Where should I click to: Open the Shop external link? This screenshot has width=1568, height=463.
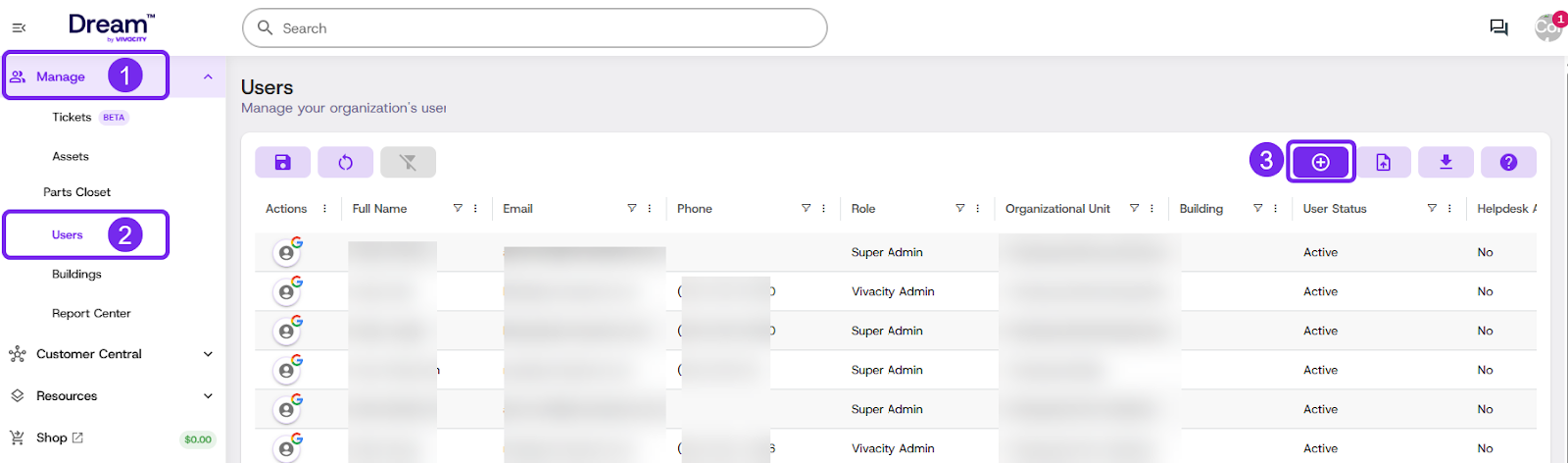pos(60,437)
